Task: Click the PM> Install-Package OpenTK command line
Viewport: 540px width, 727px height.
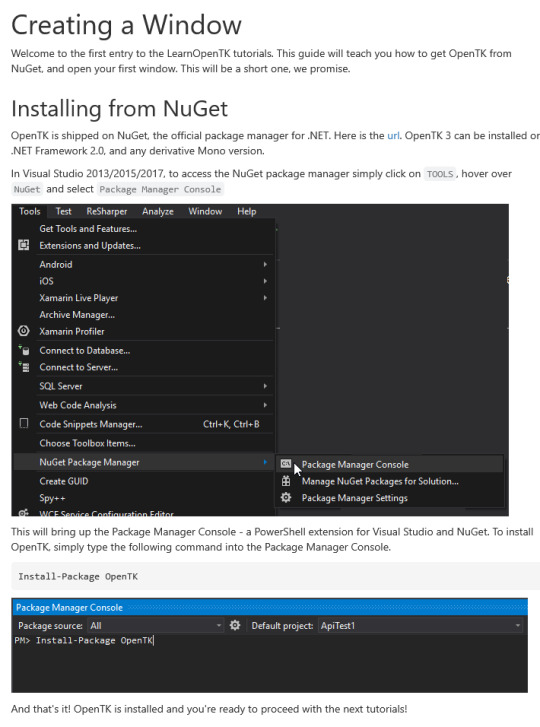Action: (x=84, y=640)
